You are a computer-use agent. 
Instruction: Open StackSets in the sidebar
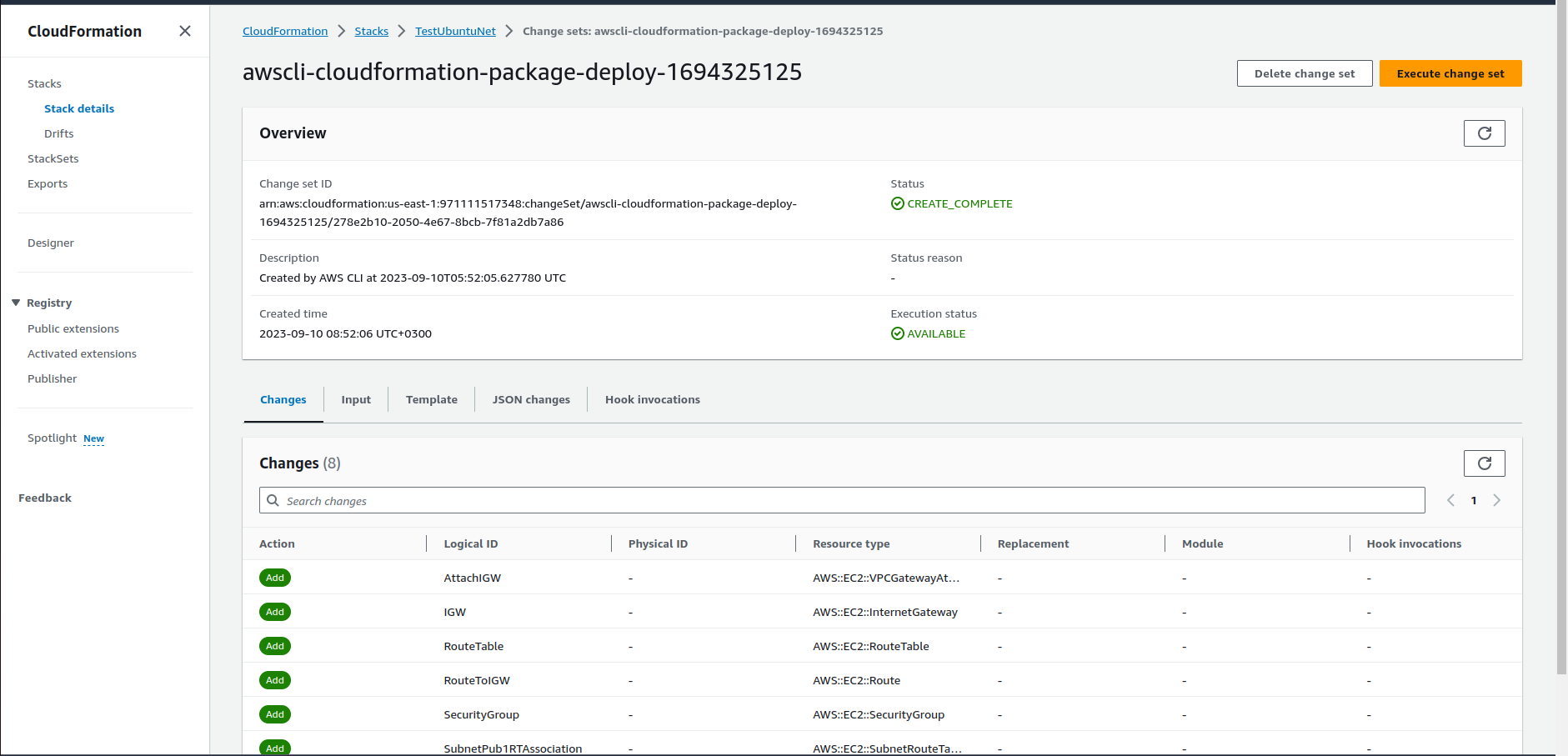pyautogui.click(x=53, y=158)
